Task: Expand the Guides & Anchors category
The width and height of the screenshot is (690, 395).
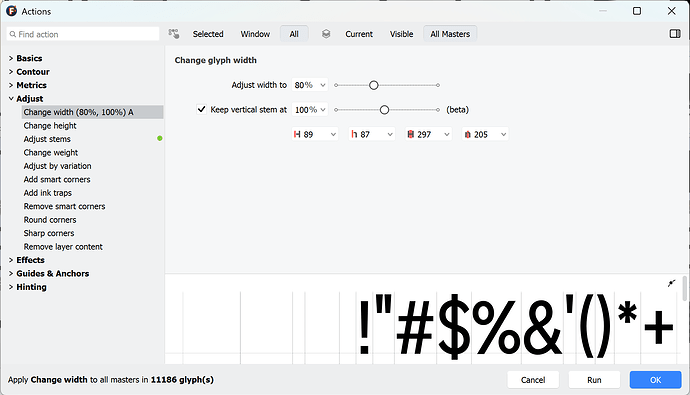Action: pyautogui.click(x=11, y=273)
